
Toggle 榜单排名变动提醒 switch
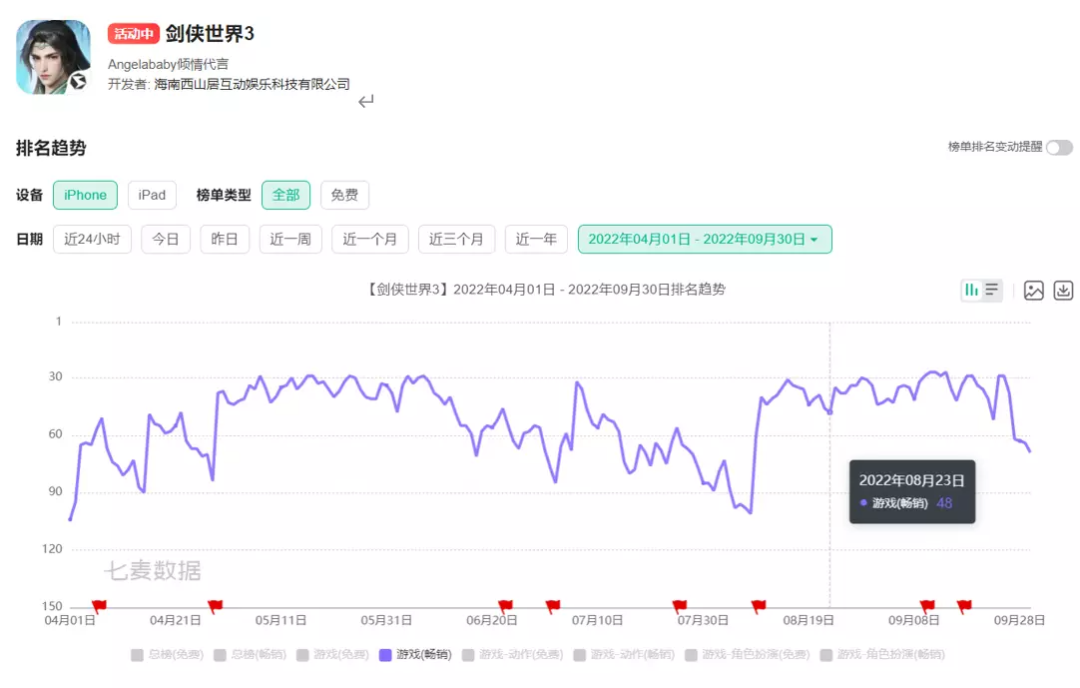tap(1059, 147)
